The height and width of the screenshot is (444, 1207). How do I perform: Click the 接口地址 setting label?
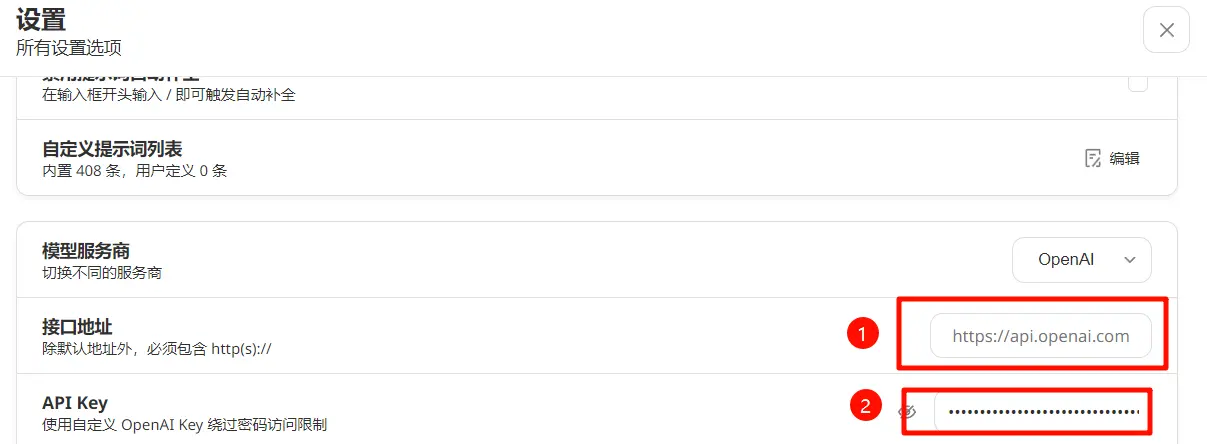[77, 327]
